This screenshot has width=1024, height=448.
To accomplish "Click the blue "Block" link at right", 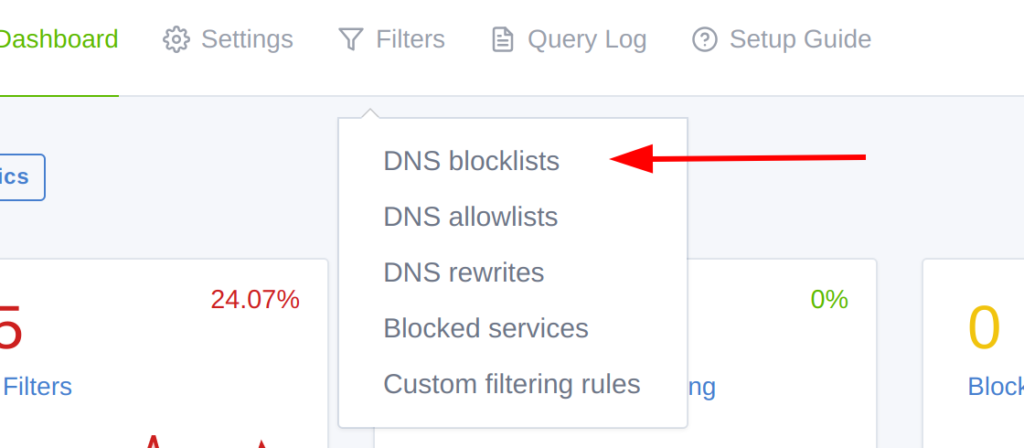I will pyautogui.click(x=995, y=386).
